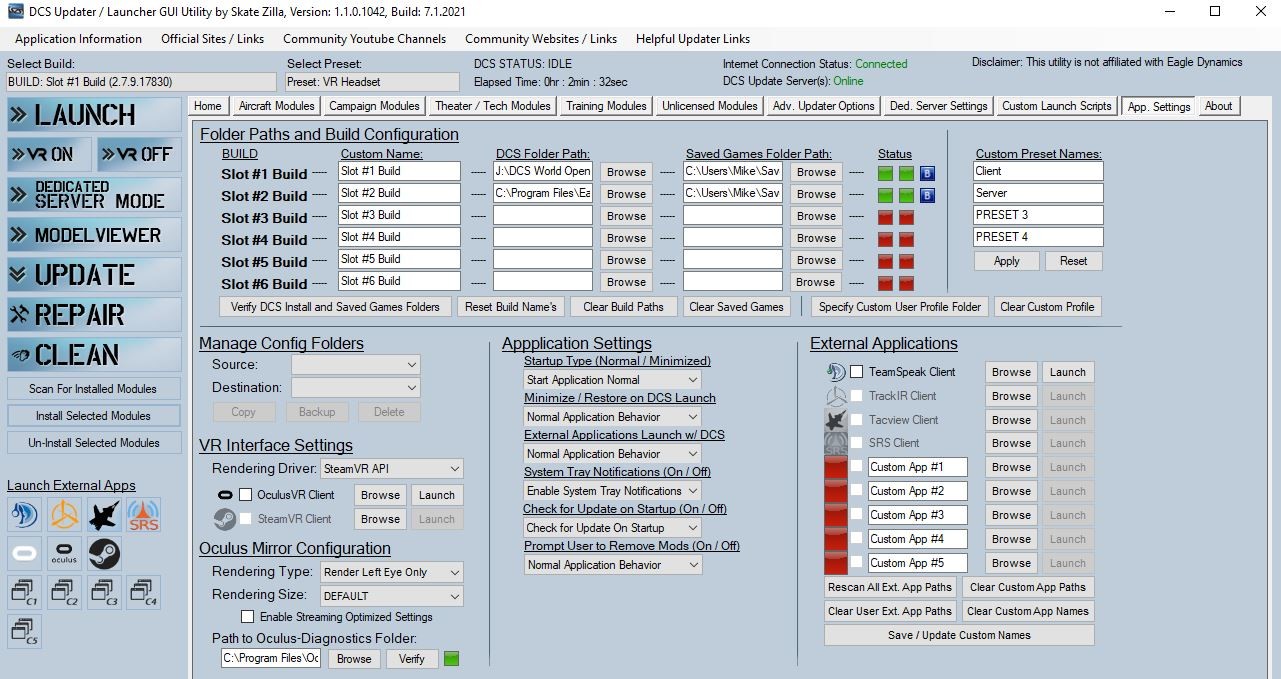The height and width of the screenshot is (679, 1281).
Task: Enable the OculusVR Client checkbox
Action: coord(245,495)
